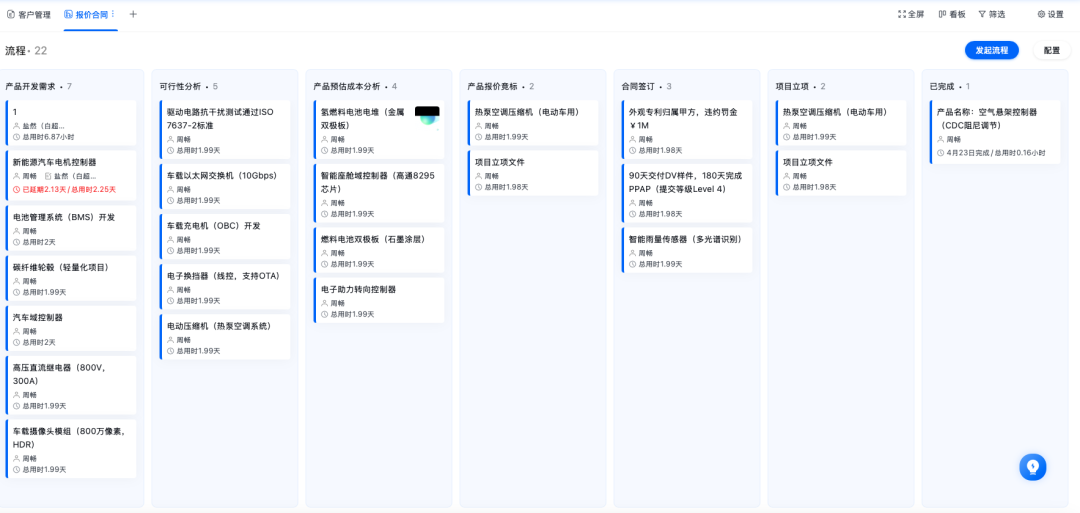Open 项目立项文件 card in 产品报价竞标 column
1080x513 pixels.
(x=533, y=174)
